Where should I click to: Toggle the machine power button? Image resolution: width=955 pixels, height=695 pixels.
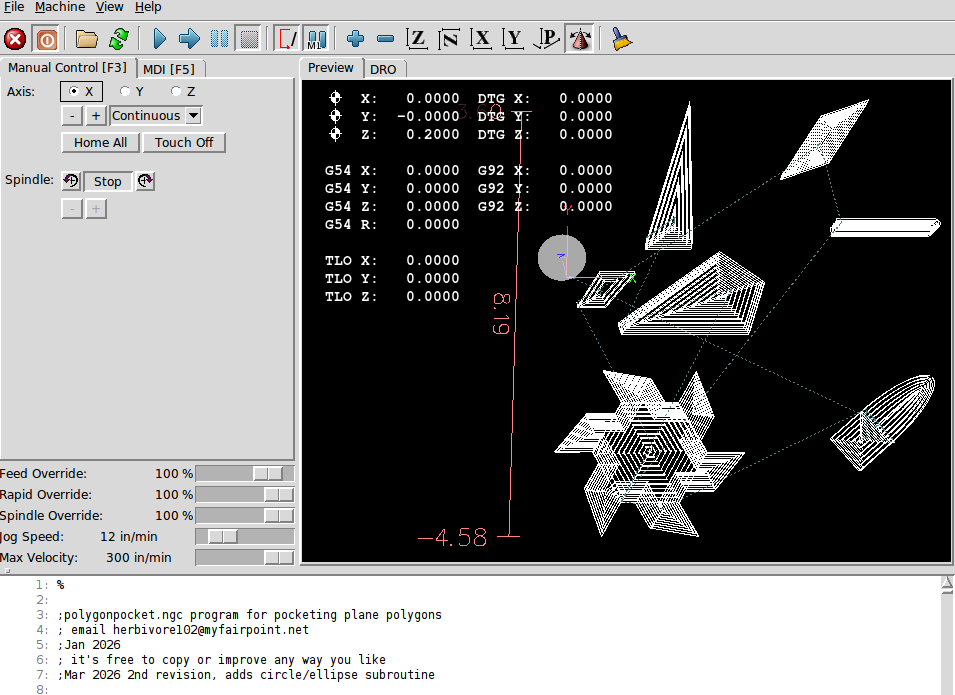pos(46,39)
